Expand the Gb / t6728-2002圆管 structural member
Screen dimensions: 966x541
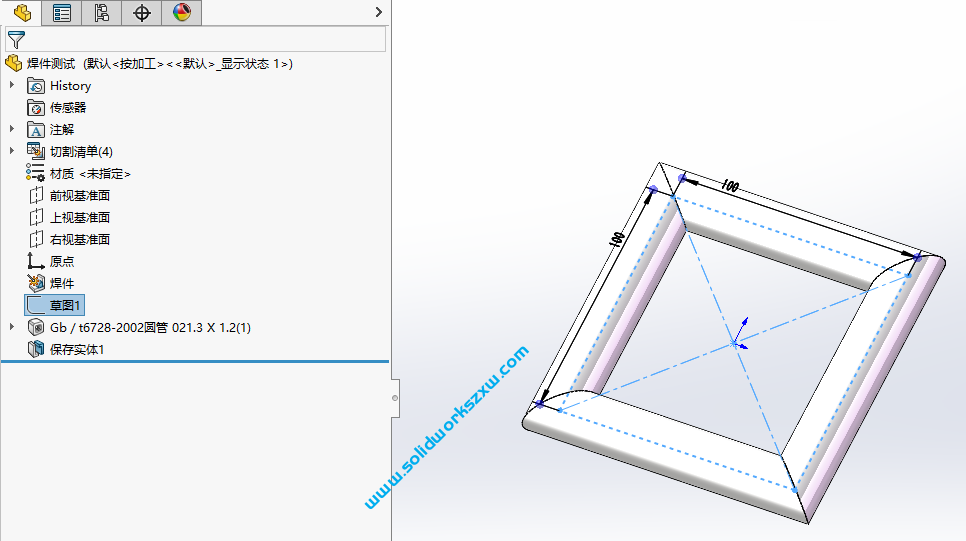tap(12, 327)
